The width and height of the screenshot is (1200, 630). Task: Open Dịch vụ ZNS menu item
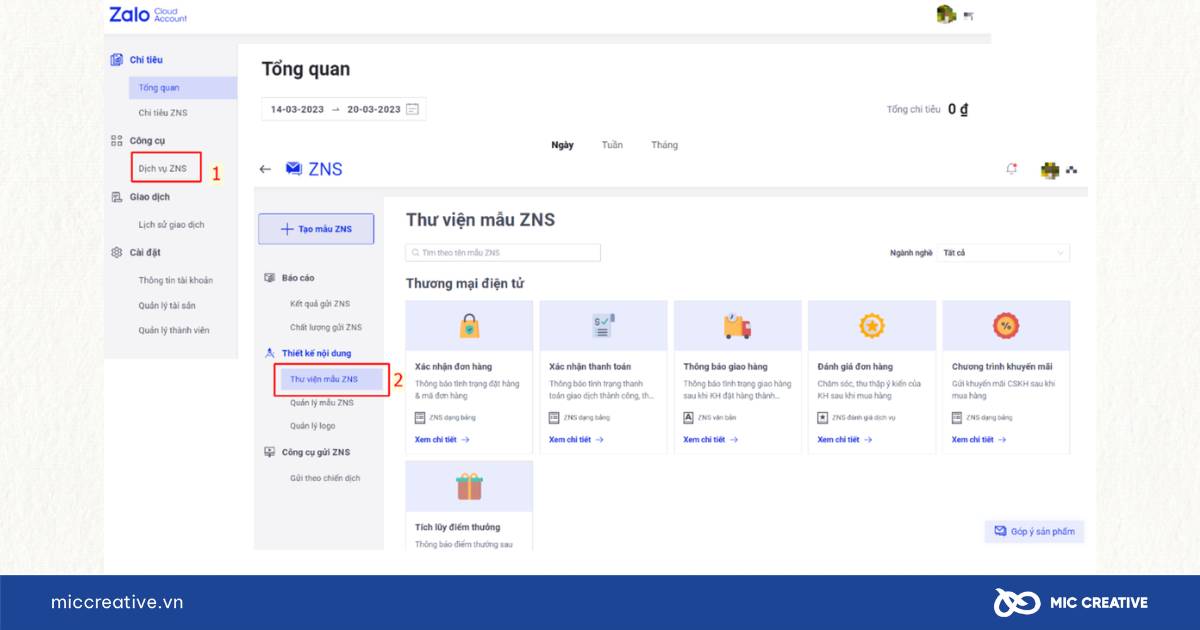point(163,168)
